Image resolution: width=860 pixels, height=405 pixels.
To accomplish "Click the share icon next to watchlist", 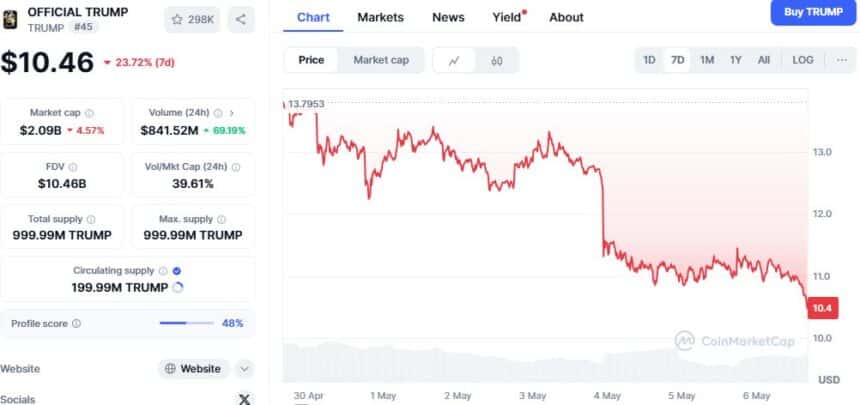I will click(x=241, y=20).
